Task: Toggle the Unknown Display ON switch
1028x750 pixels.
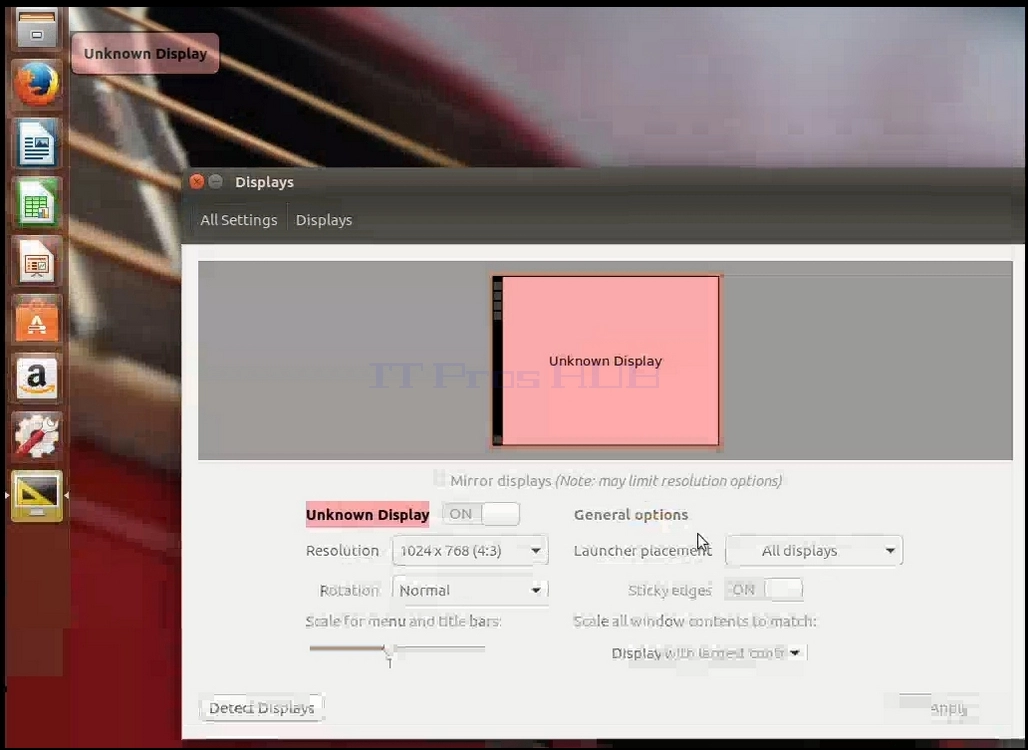Action: point(481,514)
